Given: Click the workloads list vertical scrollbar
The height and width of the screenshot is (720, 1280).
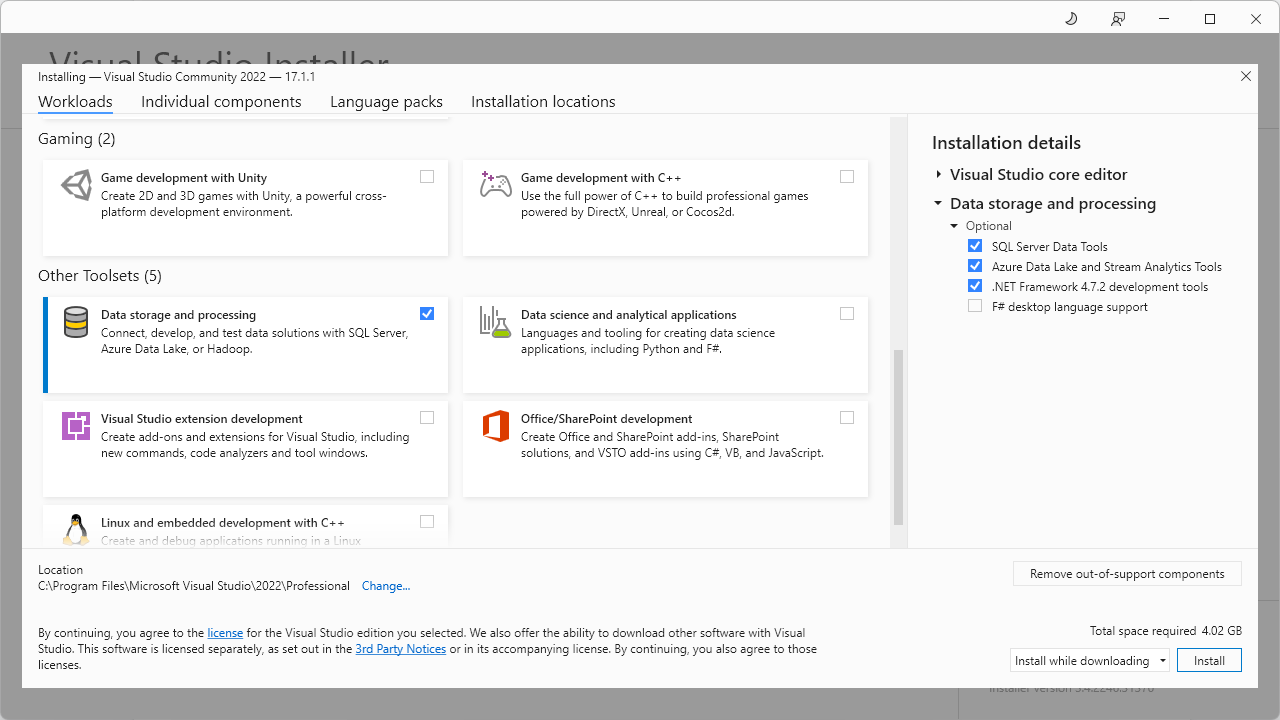Looking at the screenshot, I should coord(898,437).
